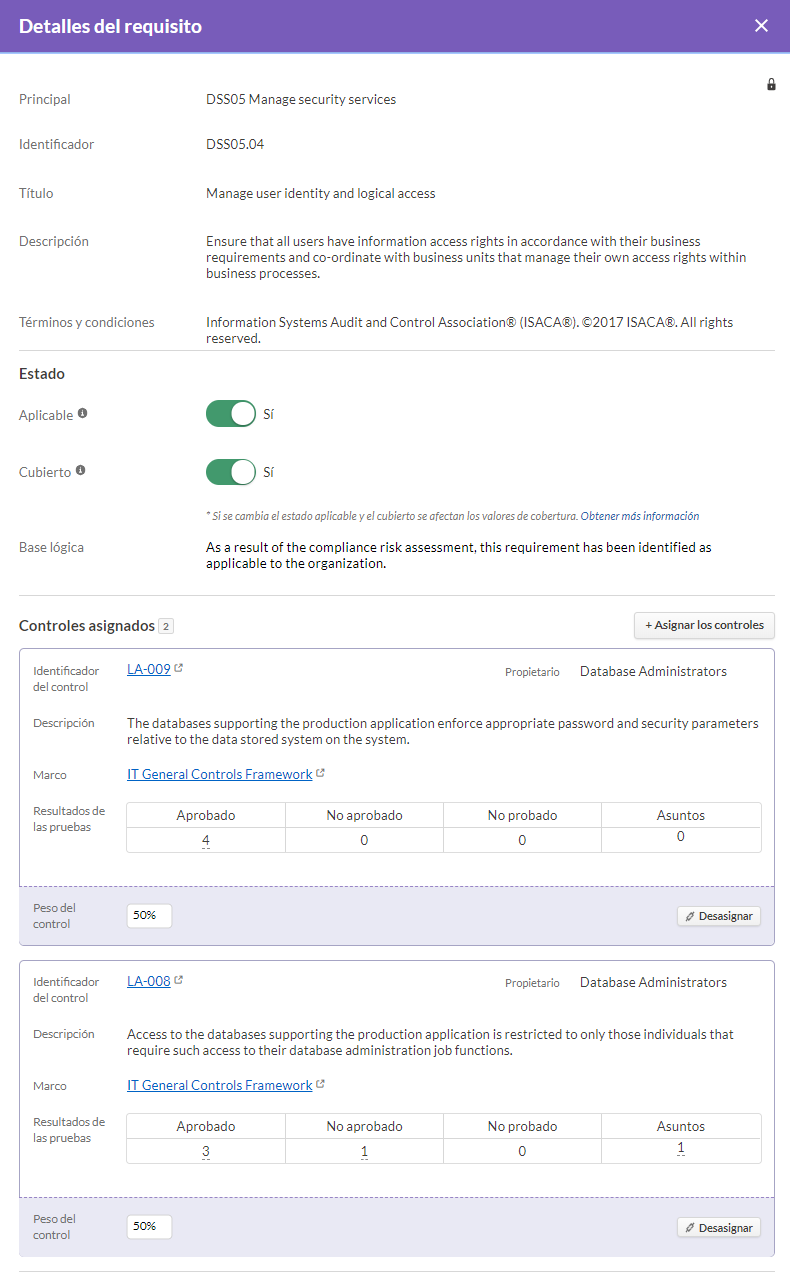Click the DSS05 Manage security services text
Image resolution: width=790 pixels, height=1281 pixels.
pos(301,99)
